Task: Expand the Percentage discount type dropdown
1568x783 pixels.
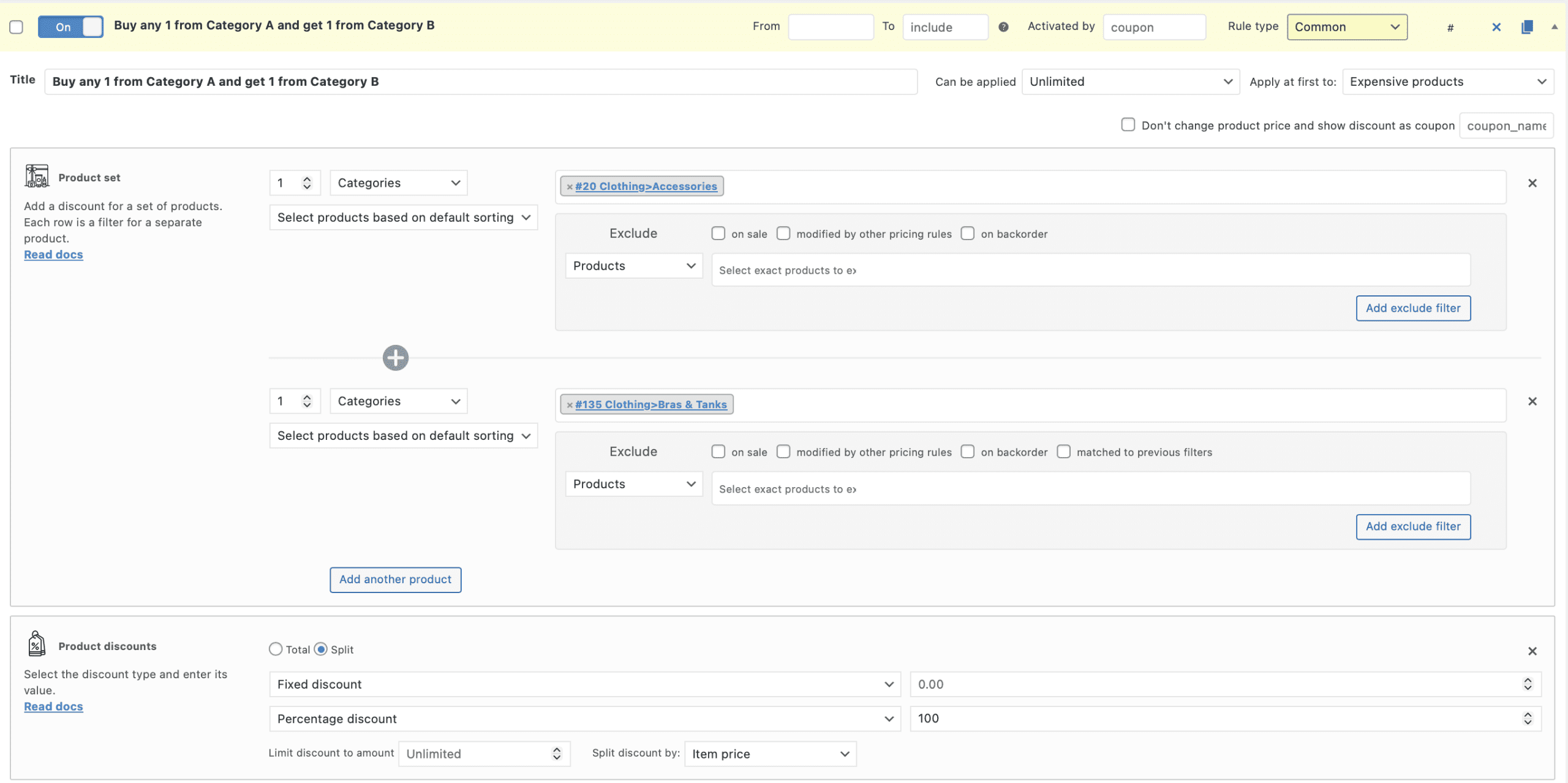Action: [584, 719]
